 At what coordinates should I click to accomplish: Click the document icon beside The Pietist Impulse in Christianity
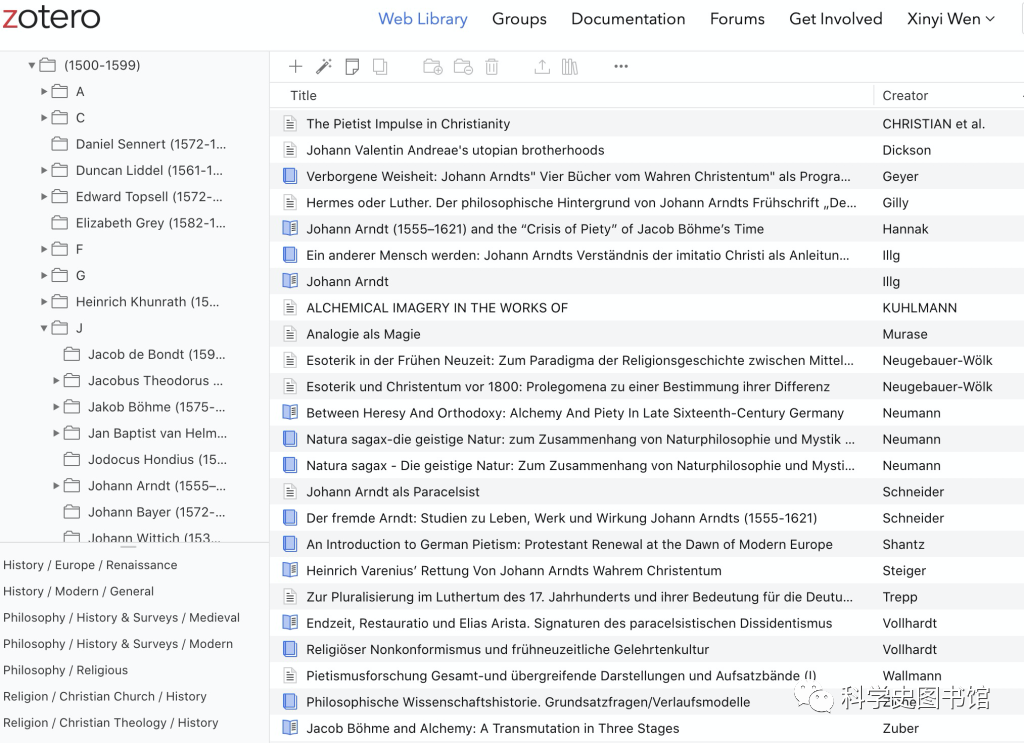290,124
